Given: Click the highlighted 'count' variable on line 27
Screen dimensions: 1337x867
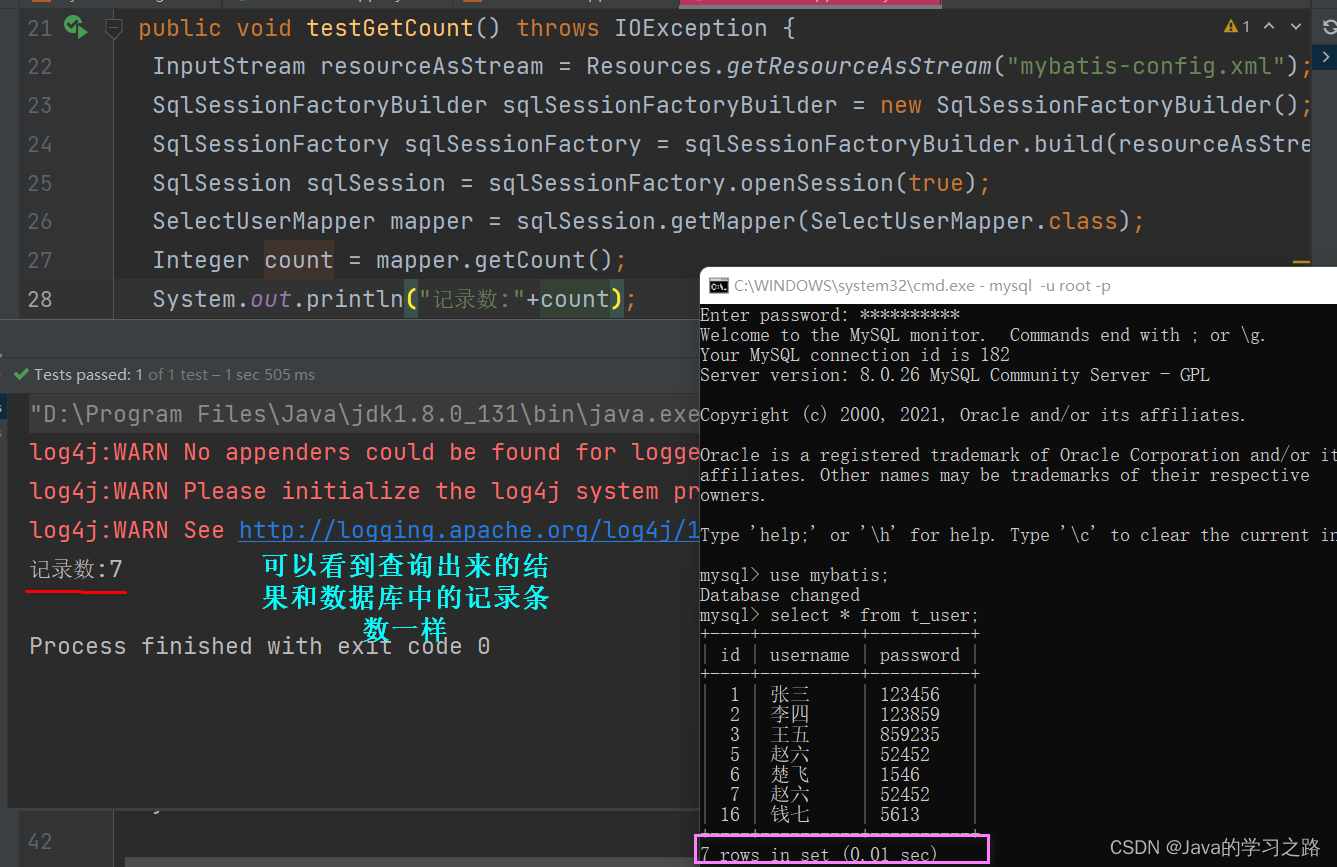Looking at the screenshot, I should tap(298, 261).
